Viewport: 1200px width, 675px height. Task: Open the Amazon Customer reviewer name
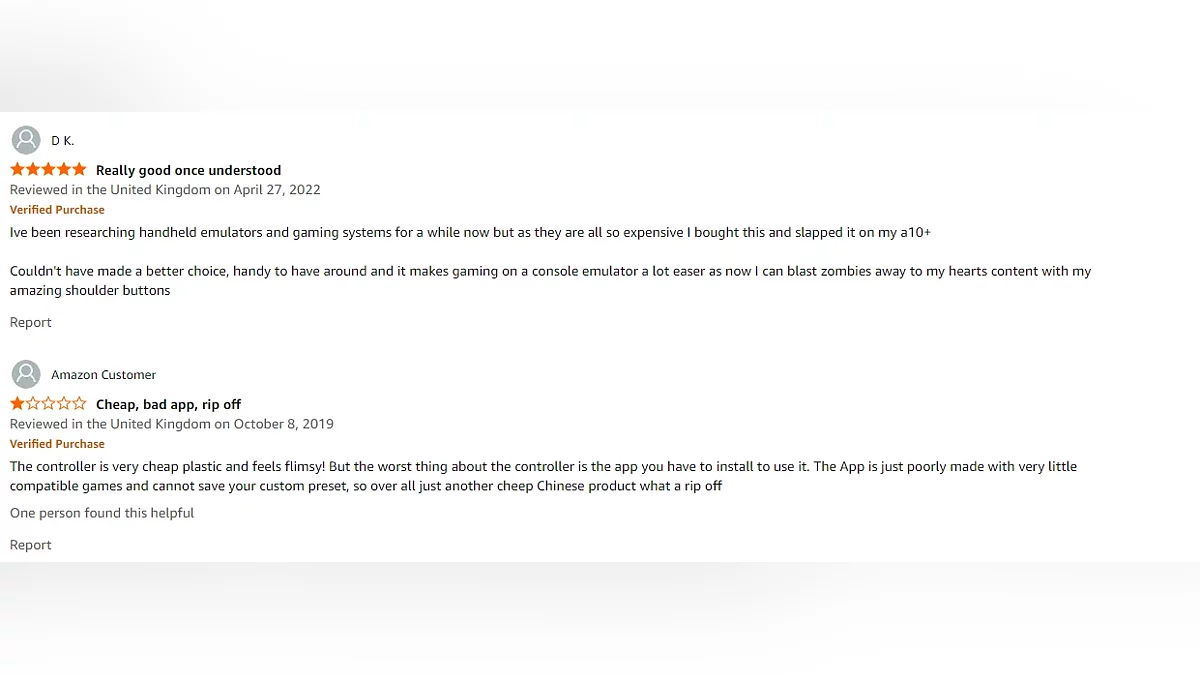104,375
